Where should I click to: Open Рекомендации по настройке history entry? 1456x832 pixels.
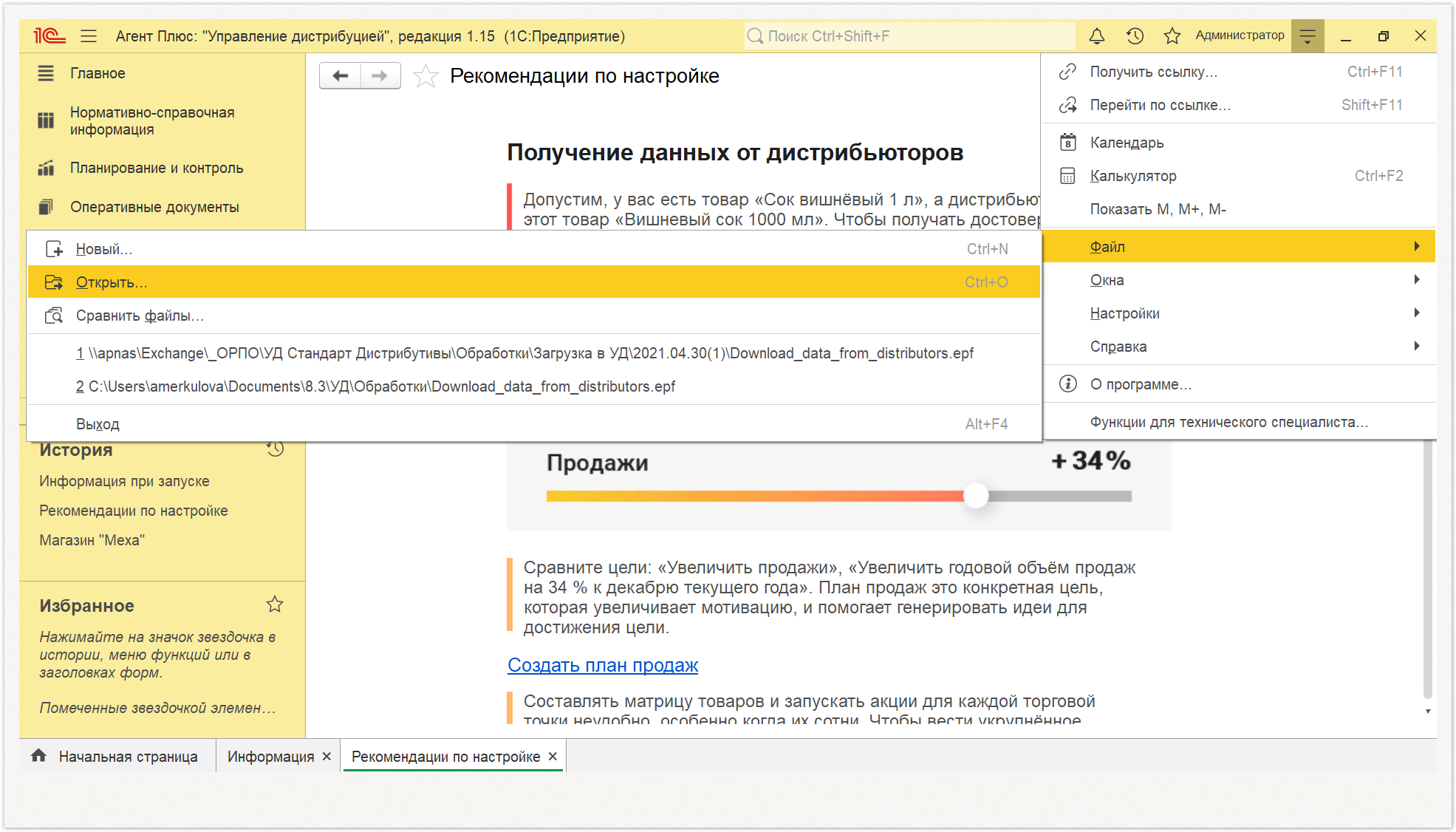click(134, 511)
